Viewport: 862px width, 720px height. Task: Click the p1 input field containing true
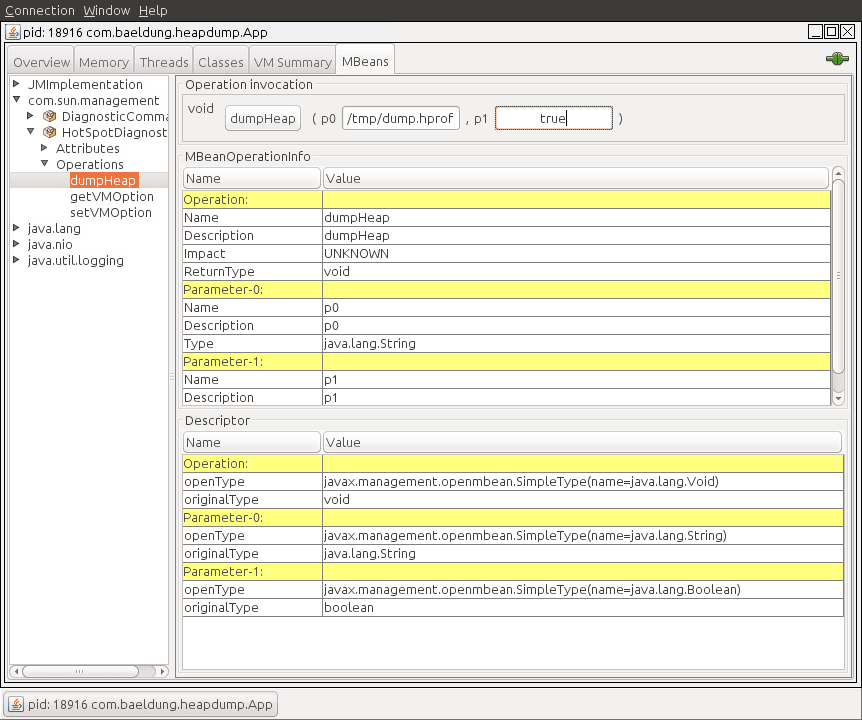[556, 117]
